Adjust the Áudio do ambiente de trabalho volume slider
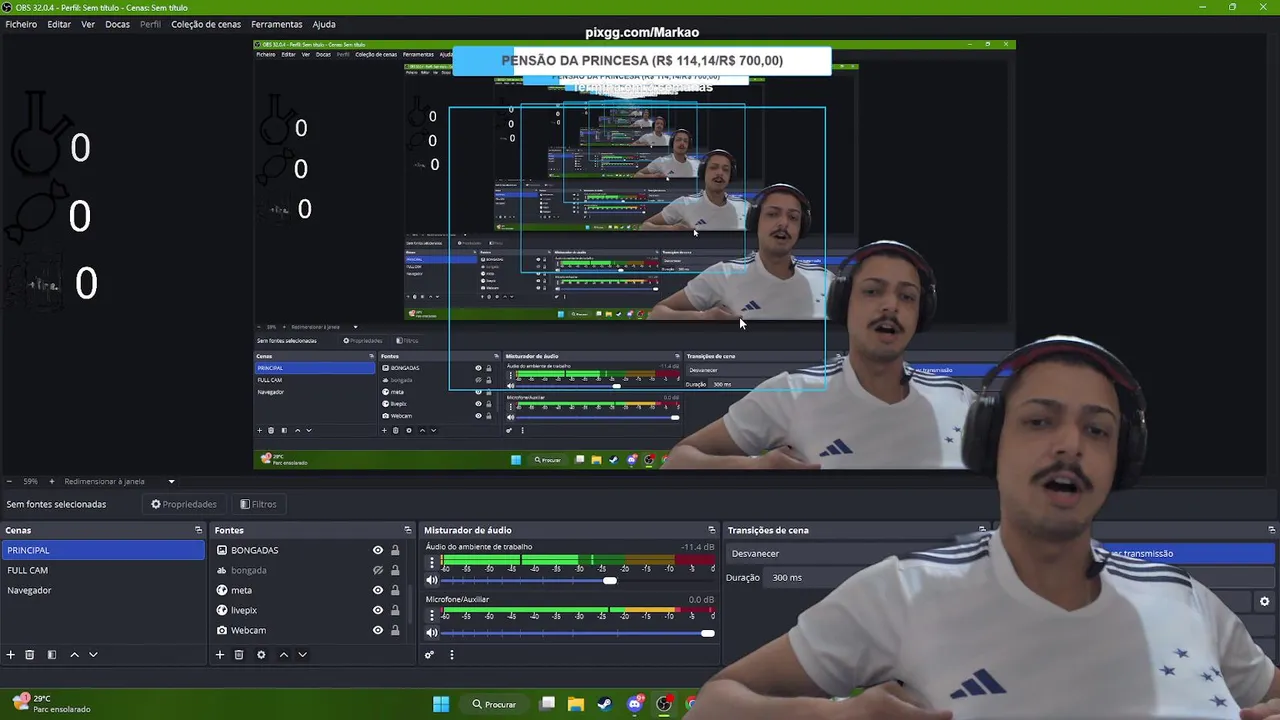1280x720 pixels. click(610, 580)
